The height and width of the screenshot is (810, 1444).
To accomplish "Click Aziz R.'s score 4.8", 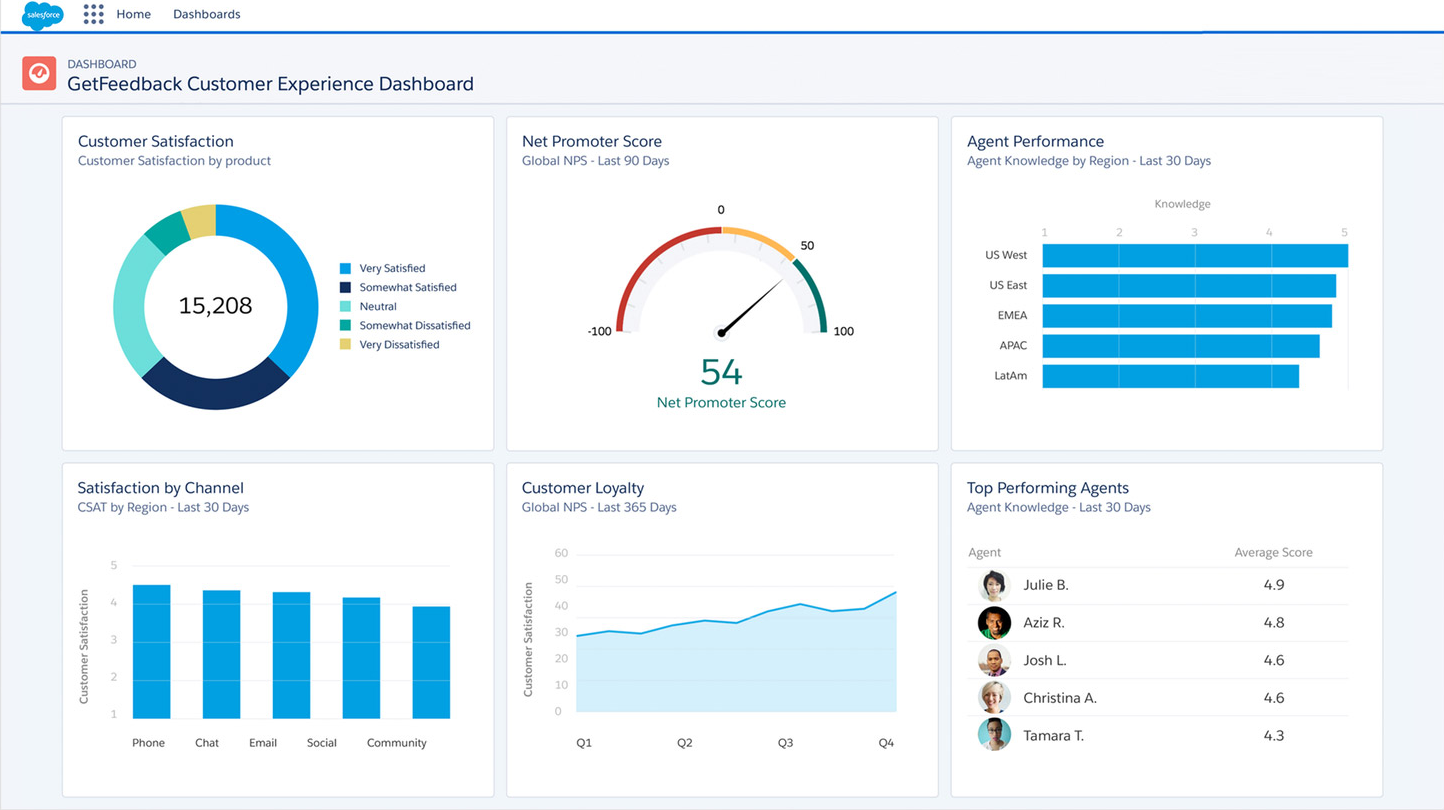I will pyautogui.click(x=1273, y=623).
